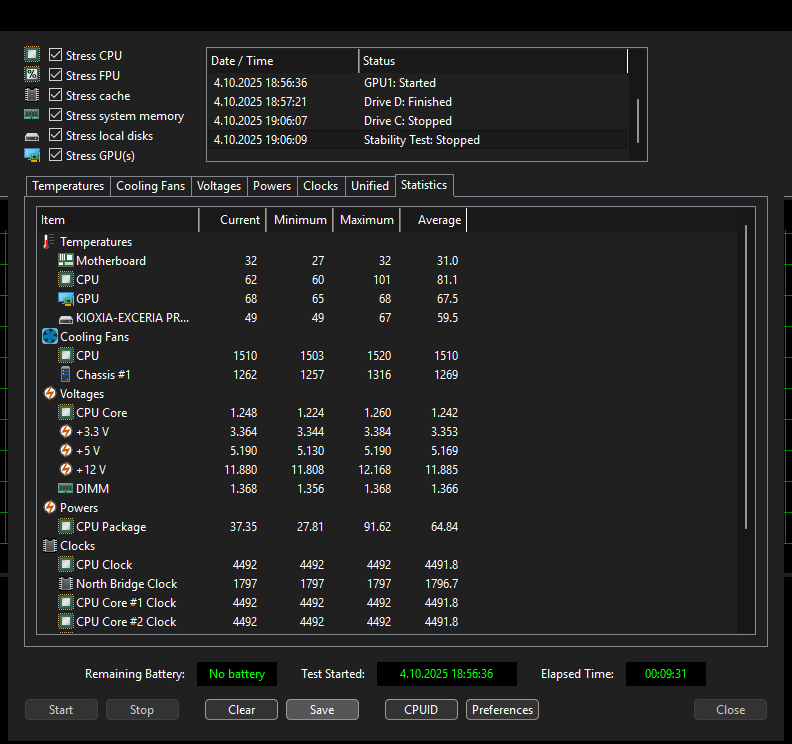Screen dimensions: 792x744
Task: Click the Clocks section chip icon
Action: (50, 545)
